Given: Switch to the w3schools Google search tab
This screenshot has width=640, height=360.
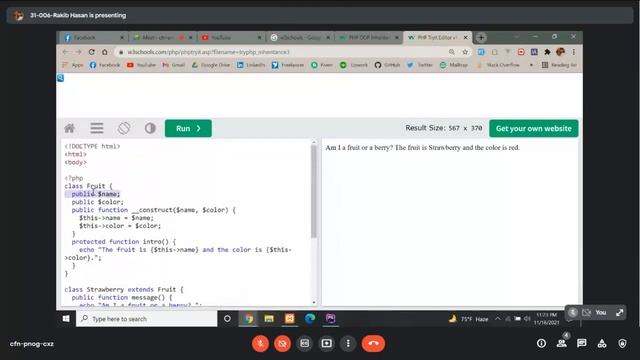Looking at the screenshot, I should [x=300, y=38].
